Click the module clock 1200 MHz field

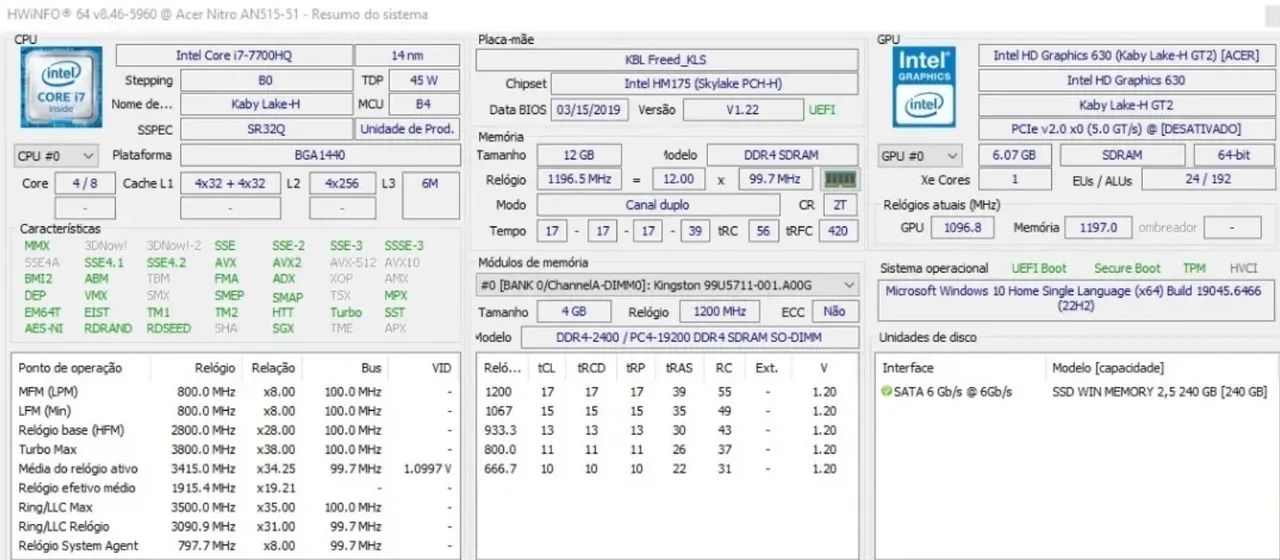[720, 311]
